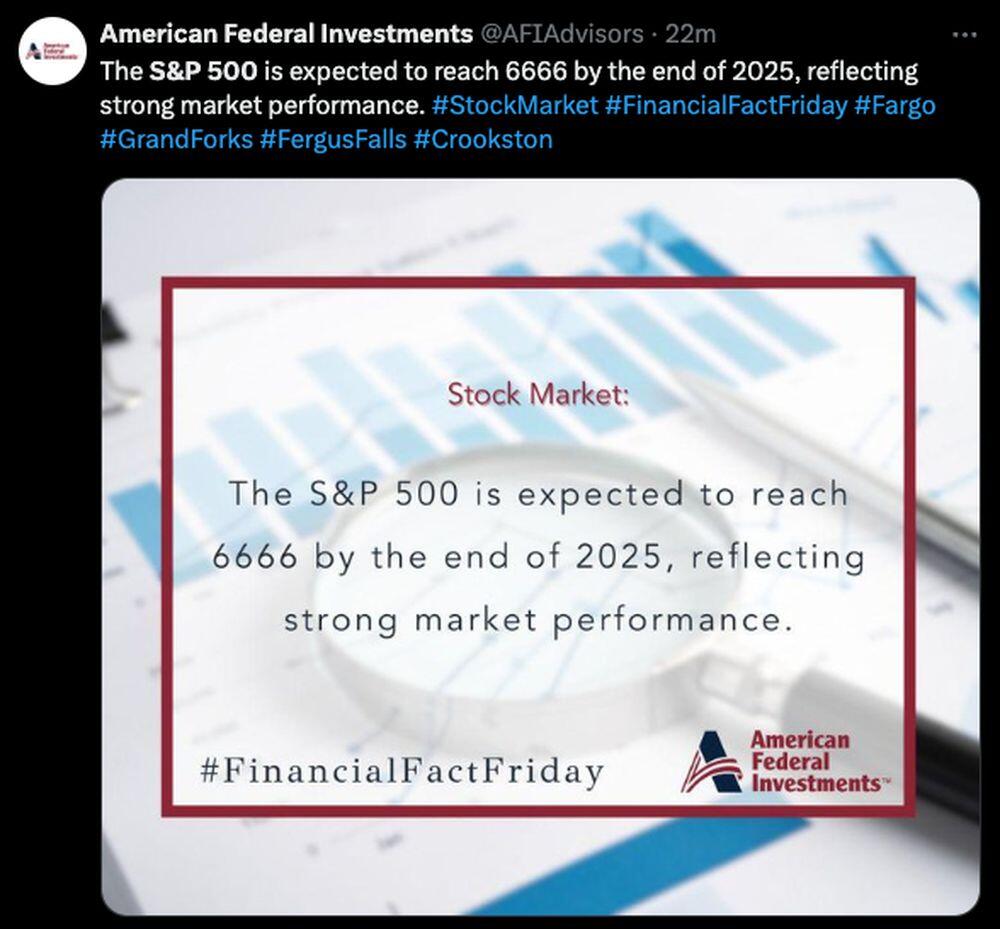Image resolution: width=1000 pixels, height=929 pixels.
Task: Click the tweet text mentioning strong market performance
Action: point(255,105)
